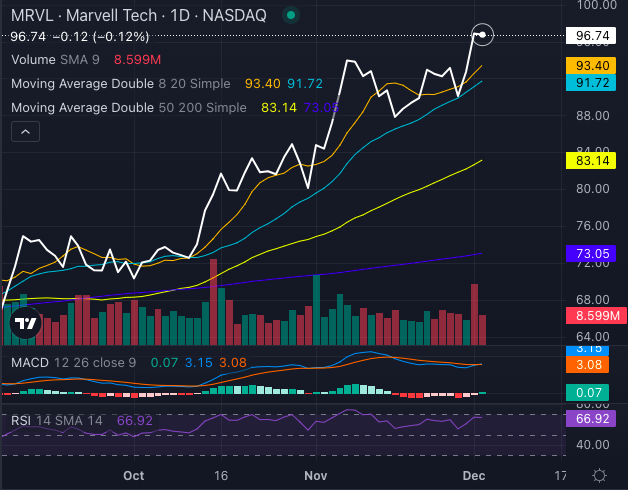This screenshot has width=628, height=490.
Task: Click the MRVL Marvell Tech symbol title
Action: click(x=138, y=16)
